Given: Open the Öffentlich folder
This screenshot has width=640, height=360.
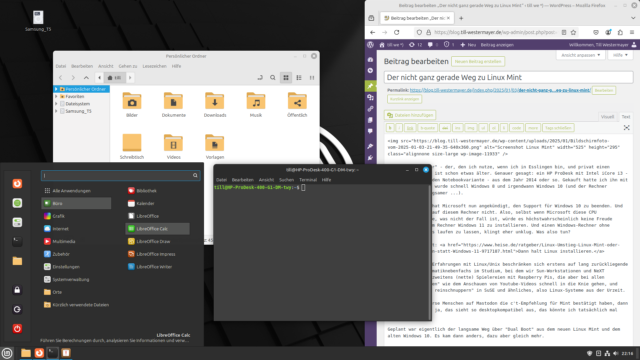Looking at the screenshot, I should tap(297, 105).
